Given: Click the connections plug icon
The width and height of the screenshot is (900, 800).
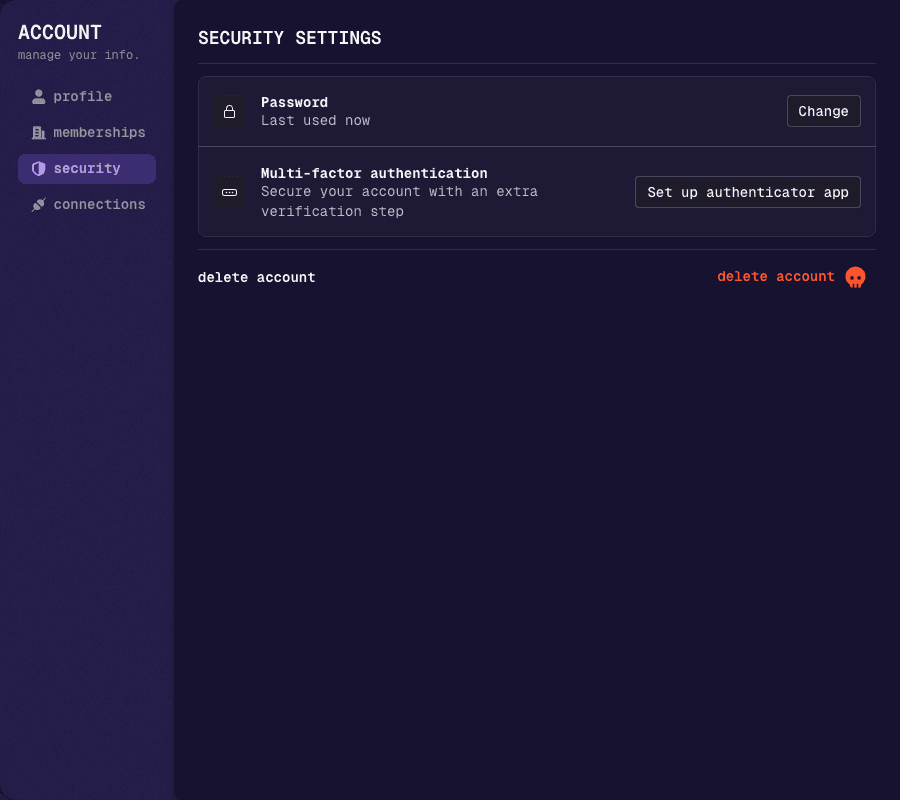Looking at the screenshot, I should 38,204.
